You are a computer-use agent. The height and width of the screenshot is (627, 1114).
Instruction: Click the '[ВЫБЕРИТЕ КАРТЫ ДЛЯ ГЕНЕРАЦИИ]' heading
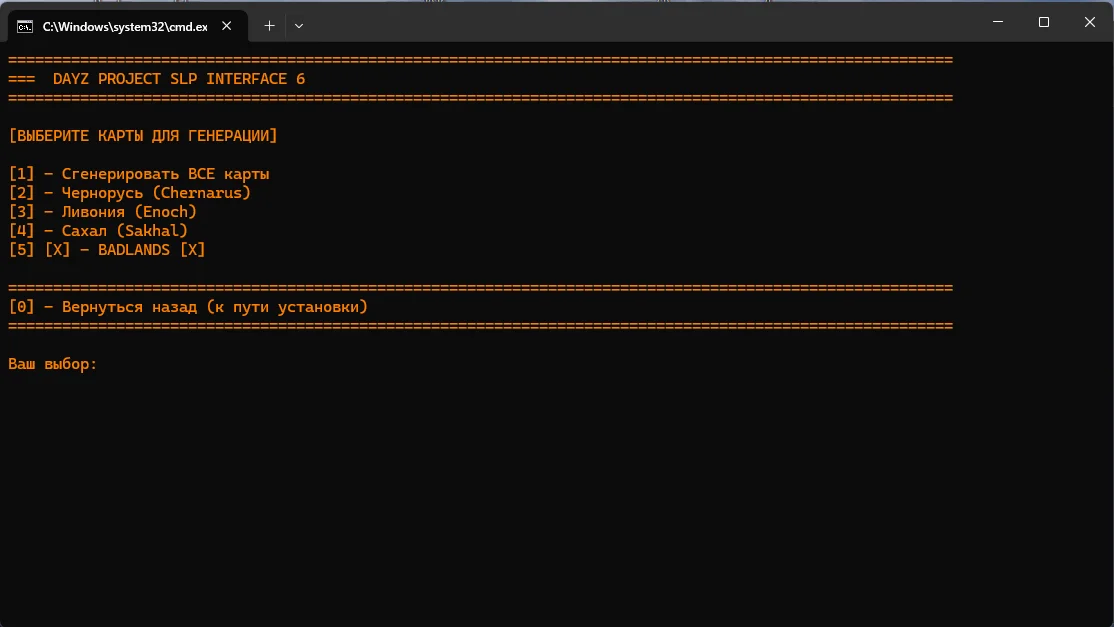[x=143, y=136]
